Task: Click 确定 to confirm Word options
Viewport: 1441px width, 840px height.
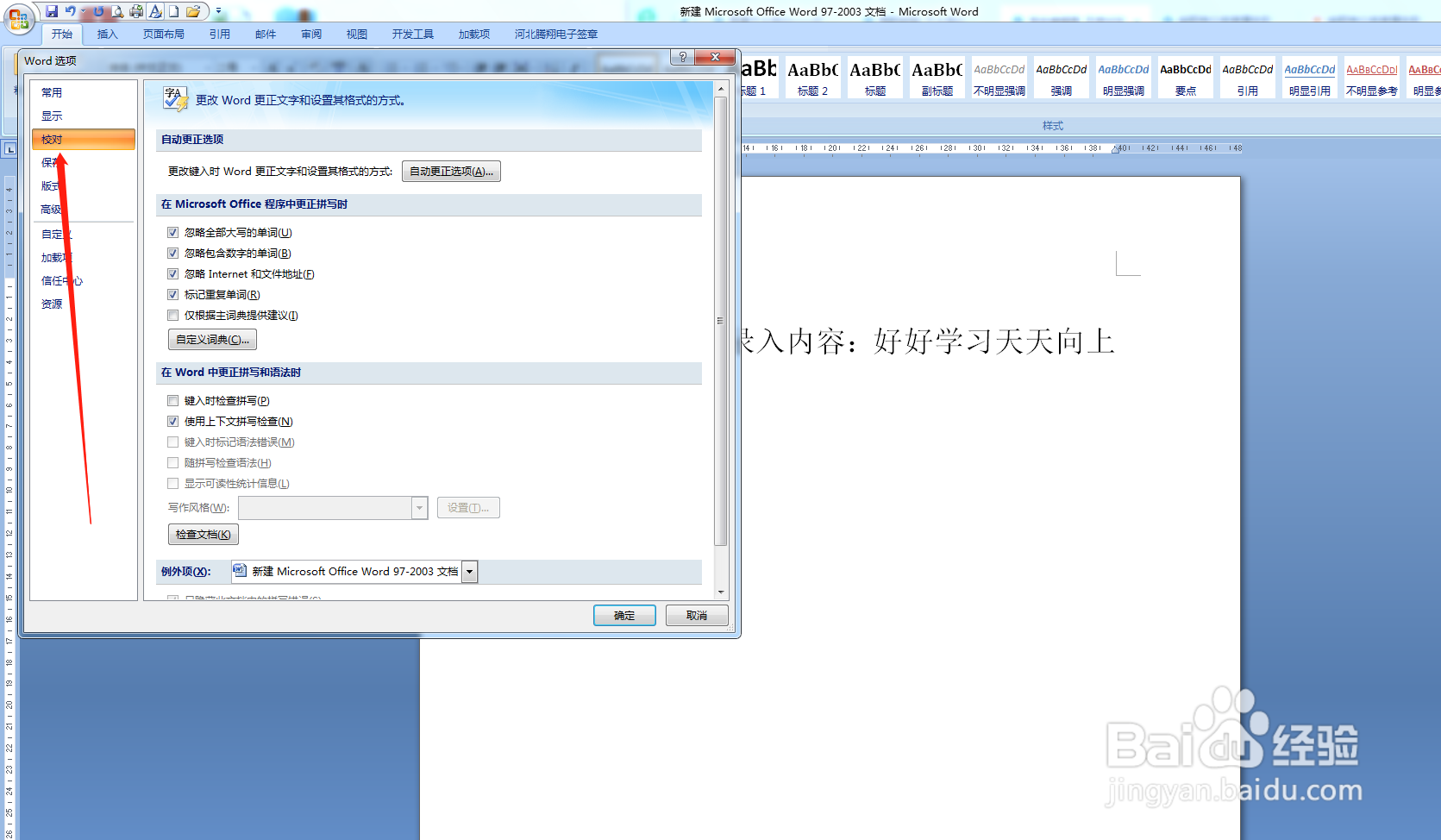Action: 624,616
